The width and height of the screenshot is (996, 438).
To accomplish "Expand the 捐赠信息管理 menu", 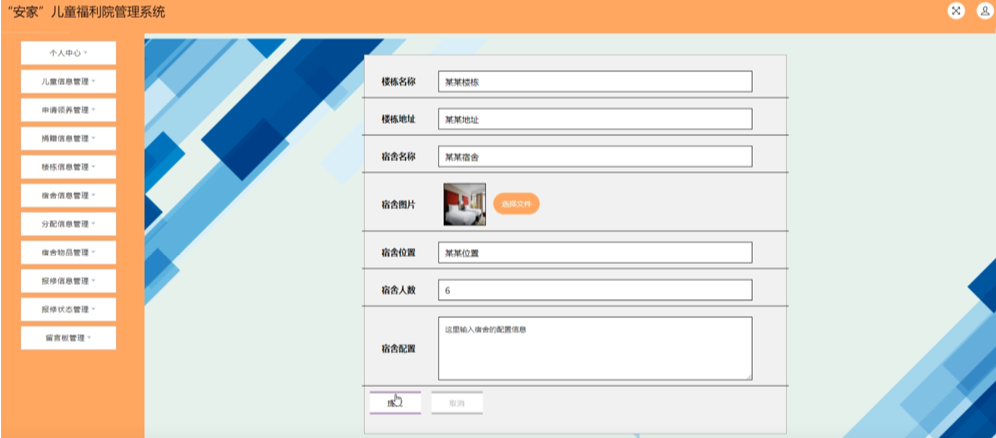I will click(69, 138).
